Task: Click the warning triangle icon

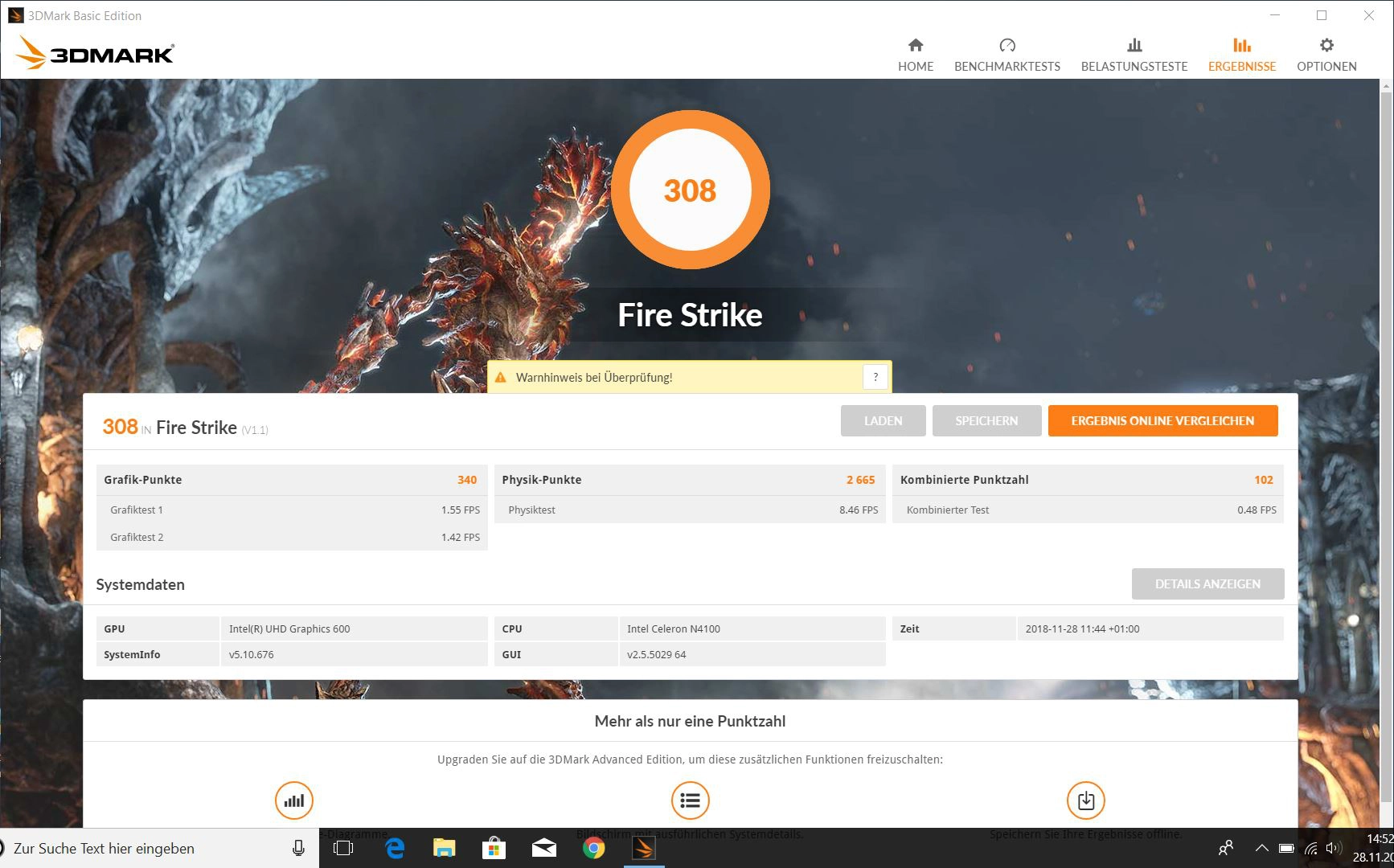Action: 500,377
